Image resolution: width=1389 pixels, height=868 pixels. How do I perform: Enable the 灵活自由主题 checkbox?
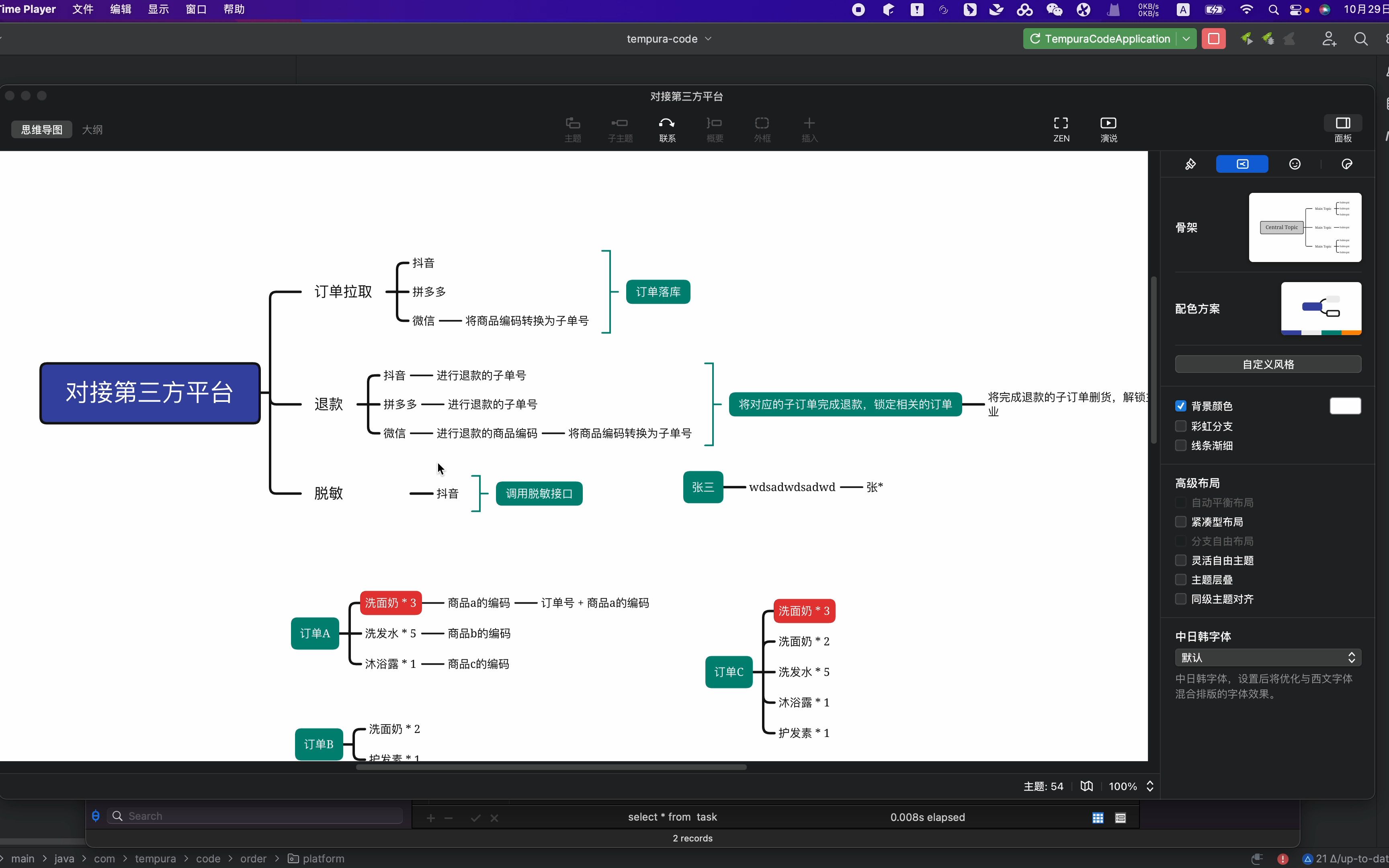pos(1181,560)
